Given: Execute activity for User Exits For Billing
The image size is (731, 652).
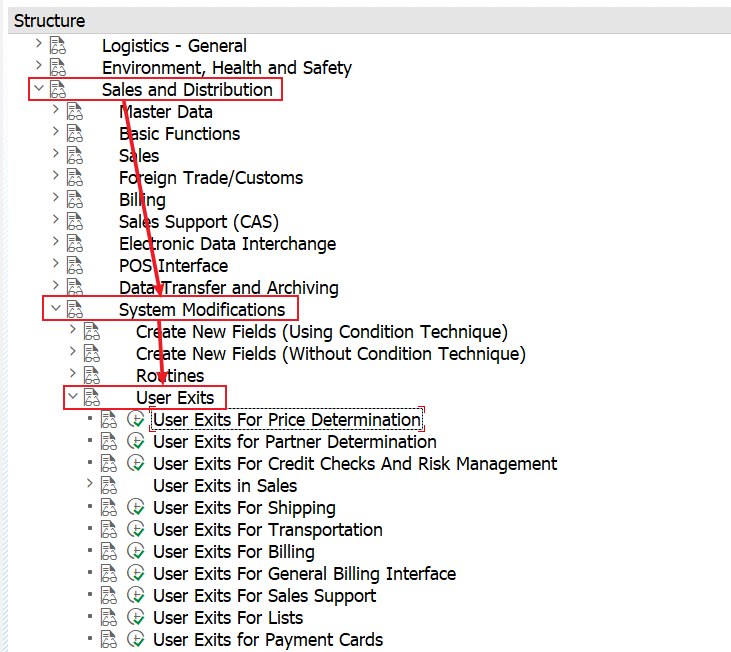Looking at the screenshot, I should pyautogui.click(x=136, y=551).
